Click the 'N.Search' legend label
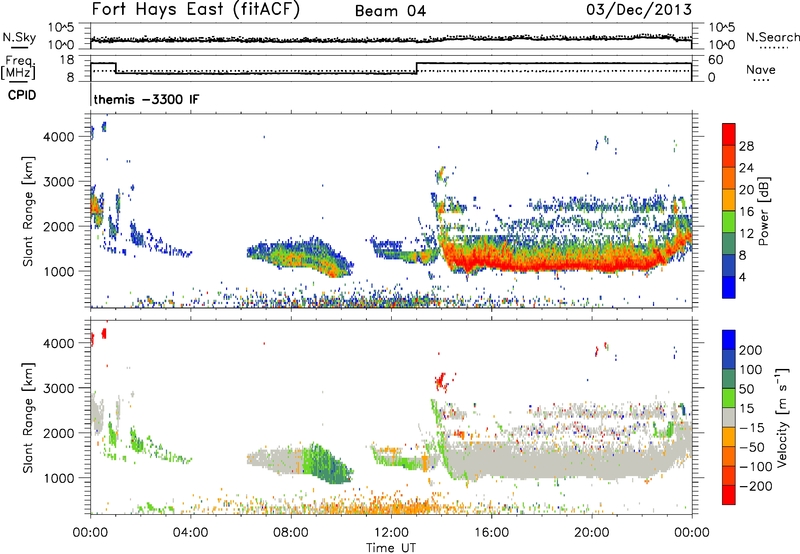 click(x=772, y=37)
